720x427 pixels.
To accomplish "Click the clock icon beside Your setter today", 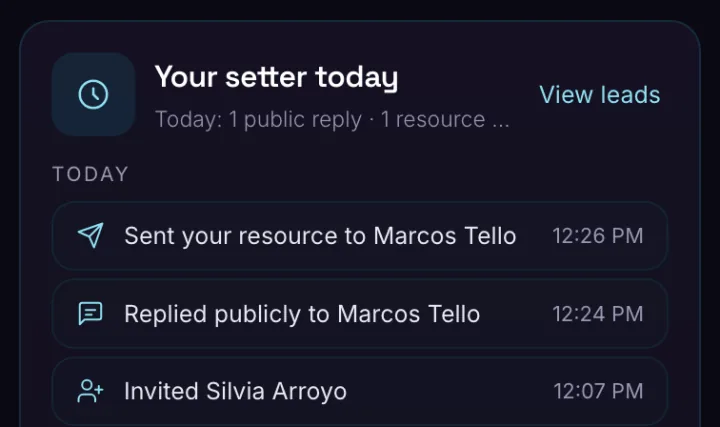I will 93,95.
